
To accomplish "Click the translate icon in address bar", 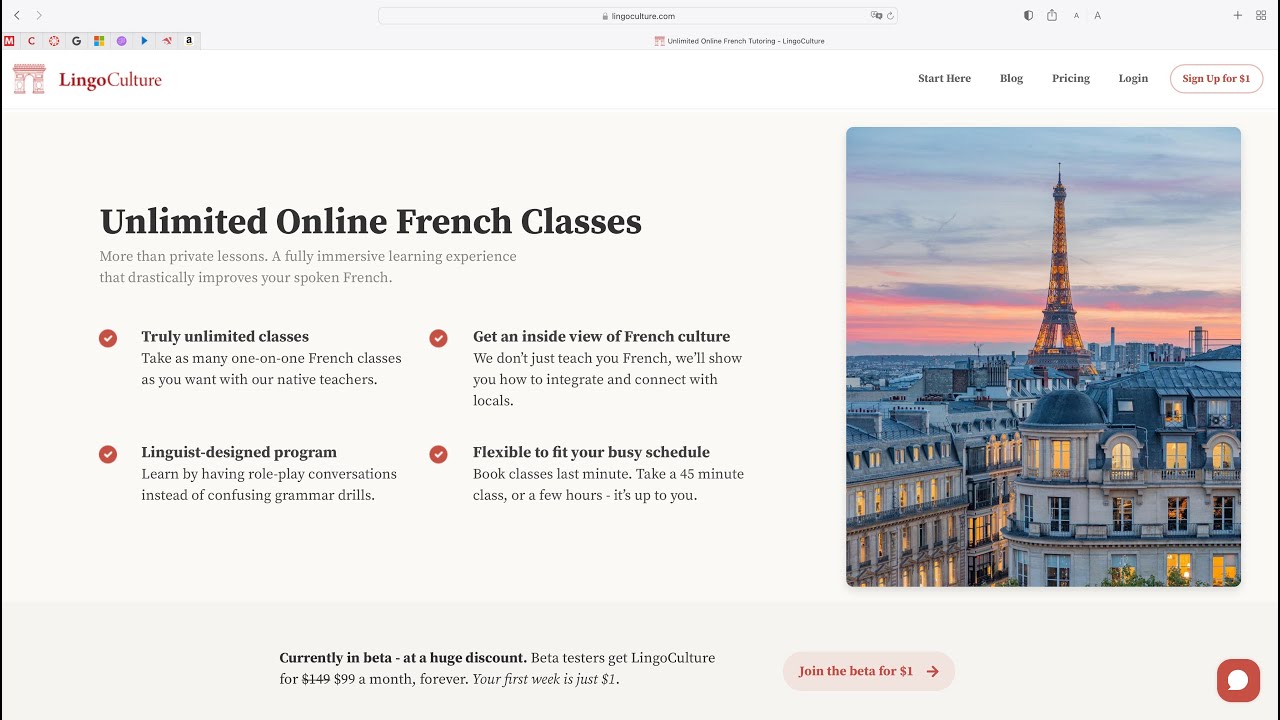I will click(x=876, y=16).
